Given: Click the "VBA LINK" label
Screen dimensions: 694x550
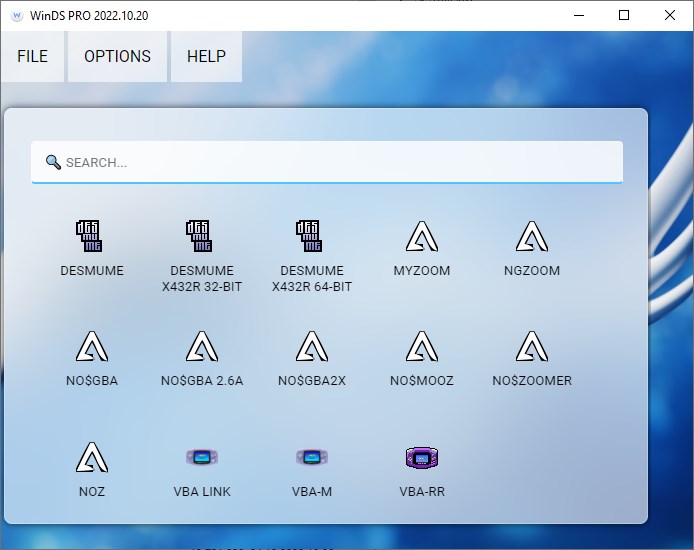Looking at the screenshot, I should (202, 492).
